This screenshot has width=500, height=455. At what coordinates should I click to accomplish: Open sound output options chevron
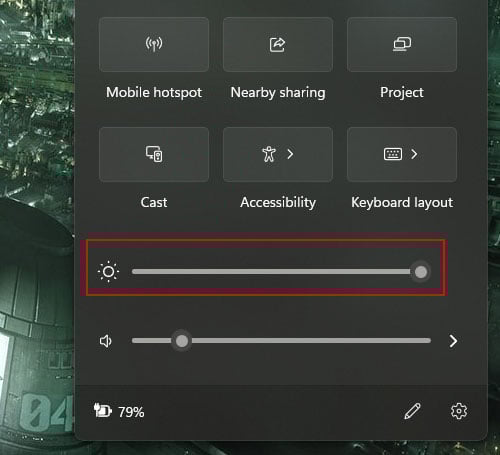(x=453, y=341)
